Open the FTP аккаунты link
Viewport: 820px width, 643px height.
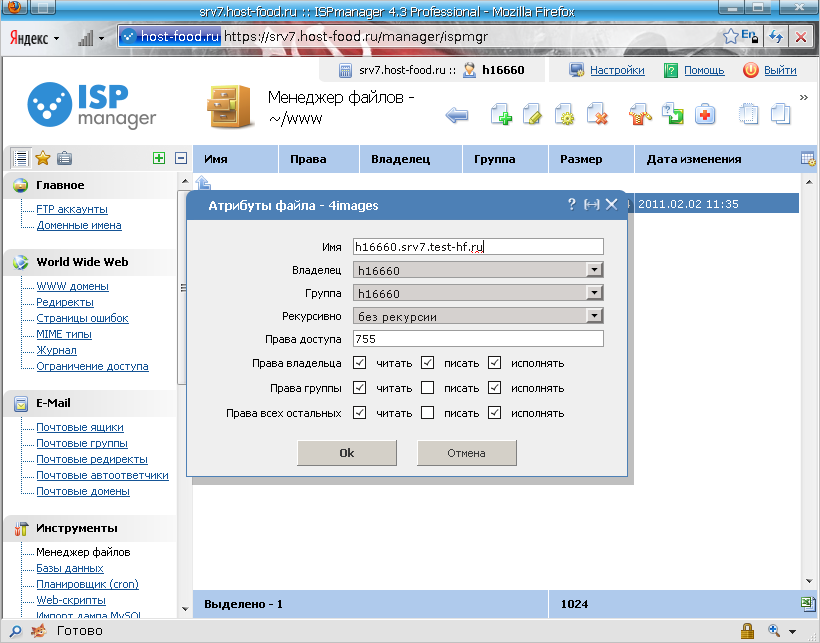(72, 209)
